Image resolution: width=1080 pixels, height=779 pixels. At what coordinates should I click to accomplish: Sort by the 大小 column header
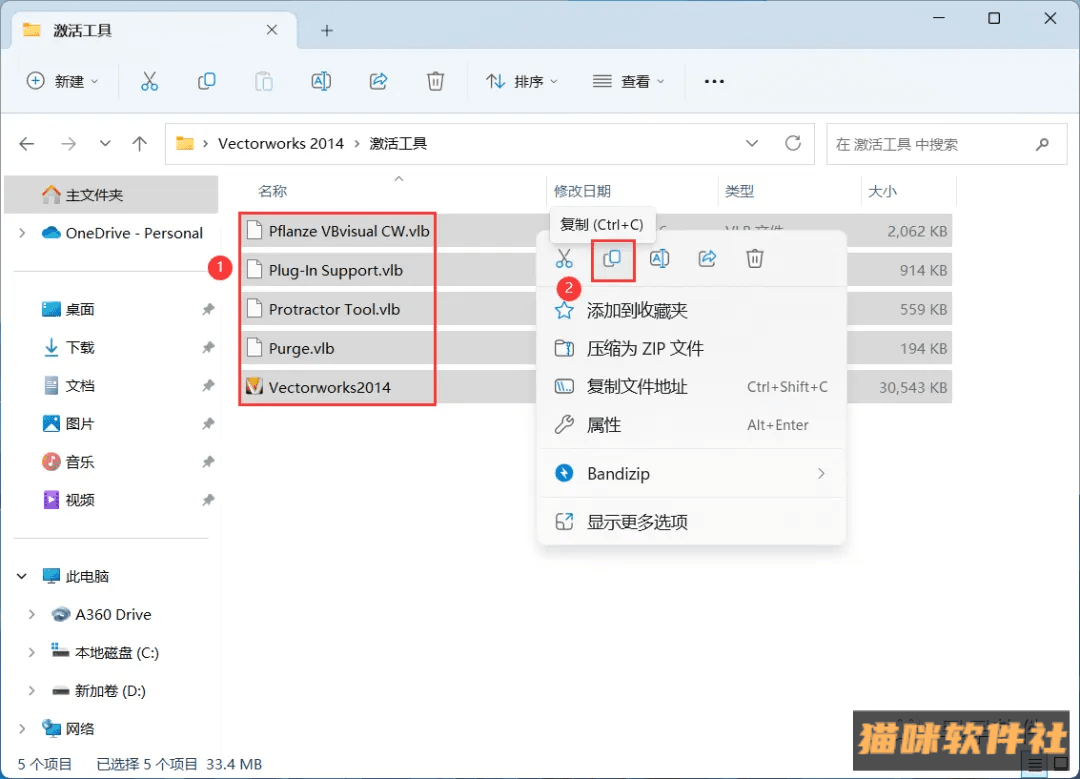[883, 191]
